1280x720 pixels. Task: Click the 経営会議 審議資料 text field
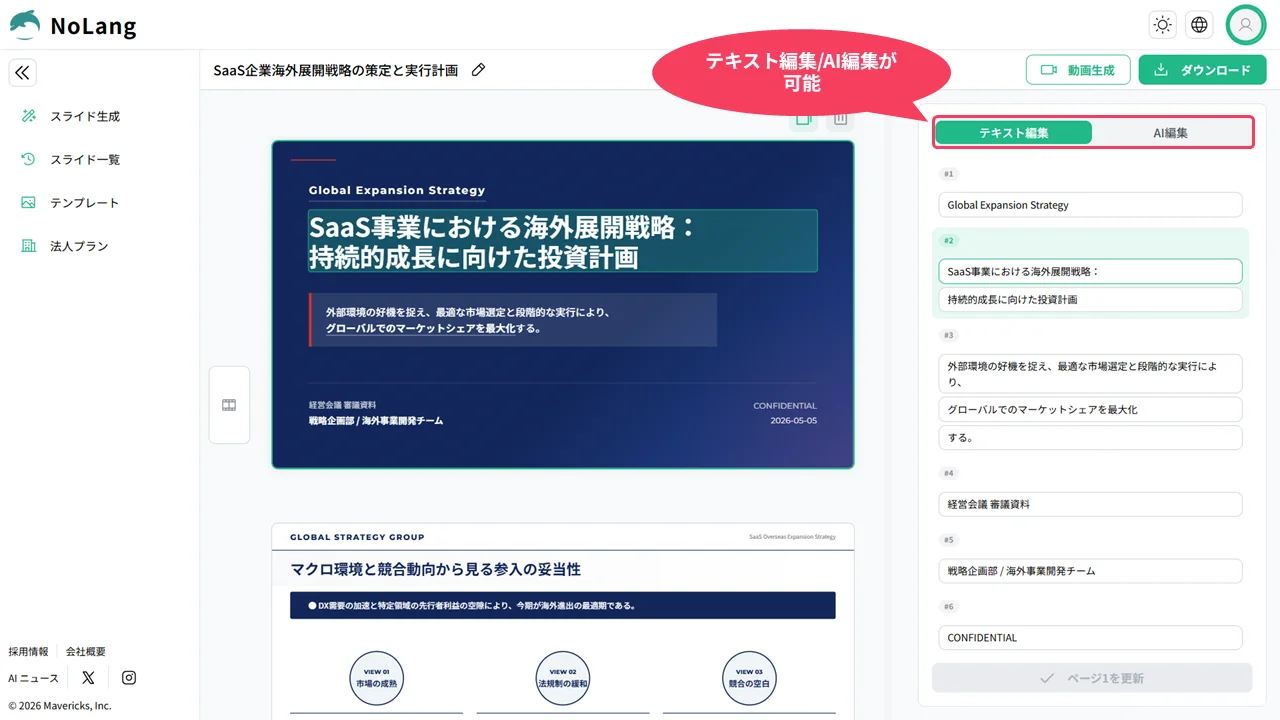tap(1090, 504)
